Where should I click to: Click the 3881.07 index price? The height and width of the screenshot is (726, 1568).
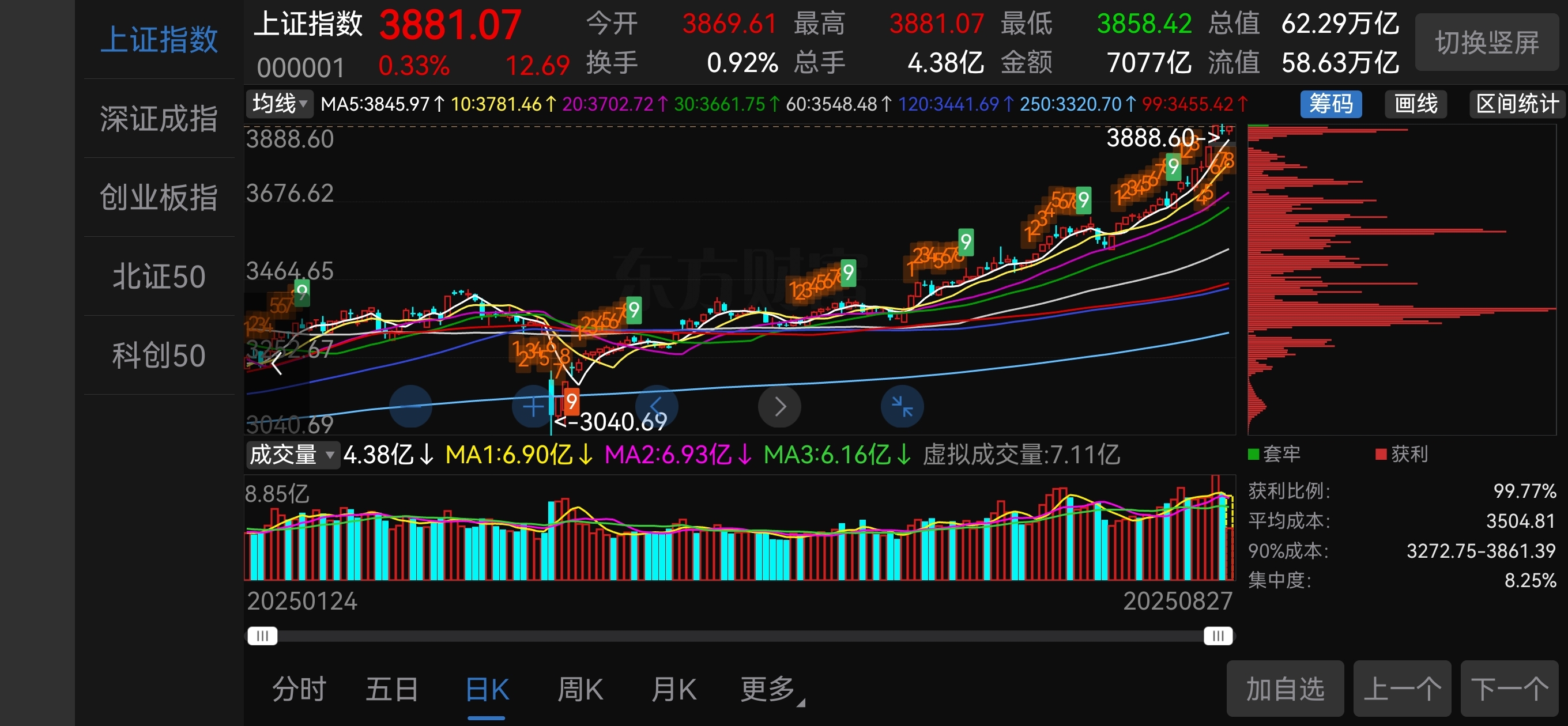point(450,25)
